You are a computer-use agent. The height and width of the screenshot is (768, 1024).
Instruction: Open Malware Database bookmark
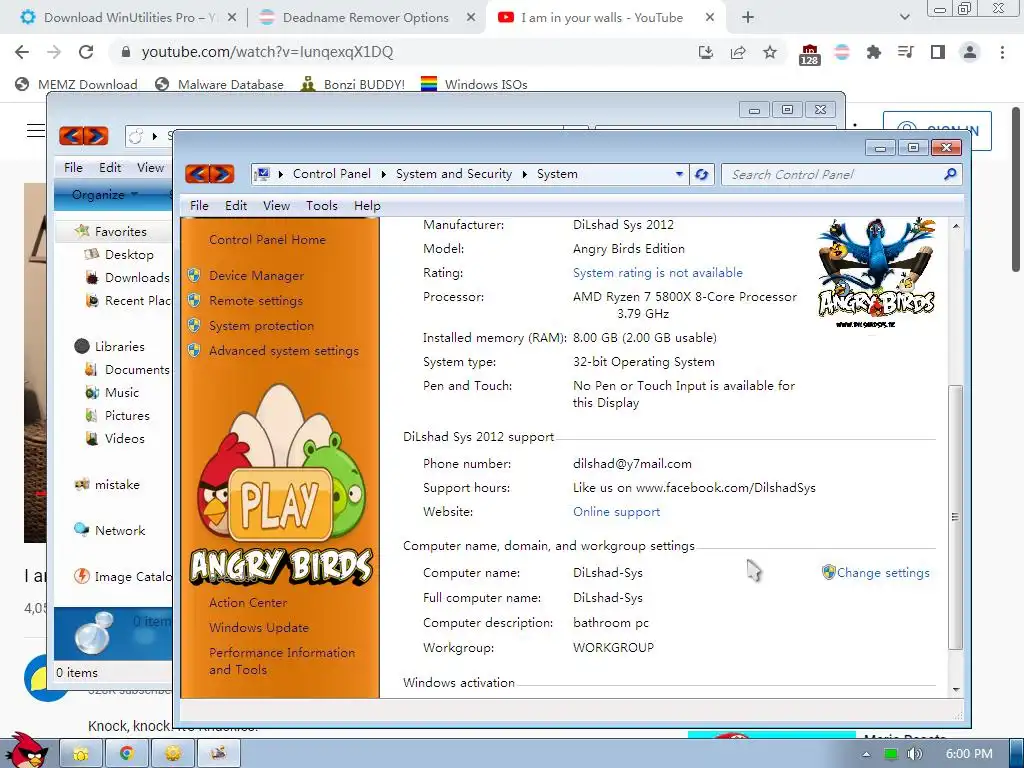tap(219, 84)
